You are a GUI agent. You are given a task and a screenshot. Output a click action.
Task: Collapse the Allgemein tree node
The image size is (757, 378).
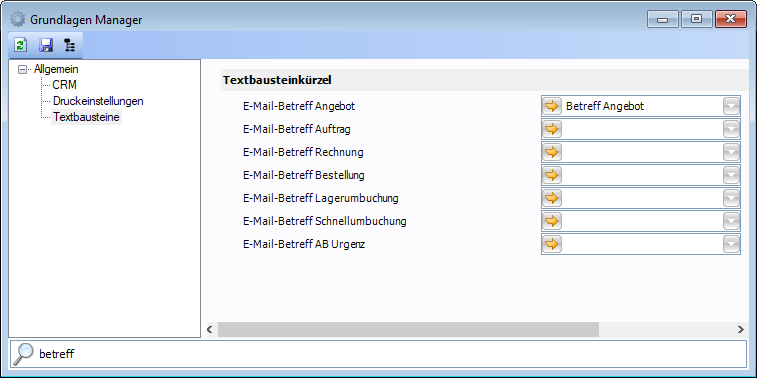pos(22,70)
